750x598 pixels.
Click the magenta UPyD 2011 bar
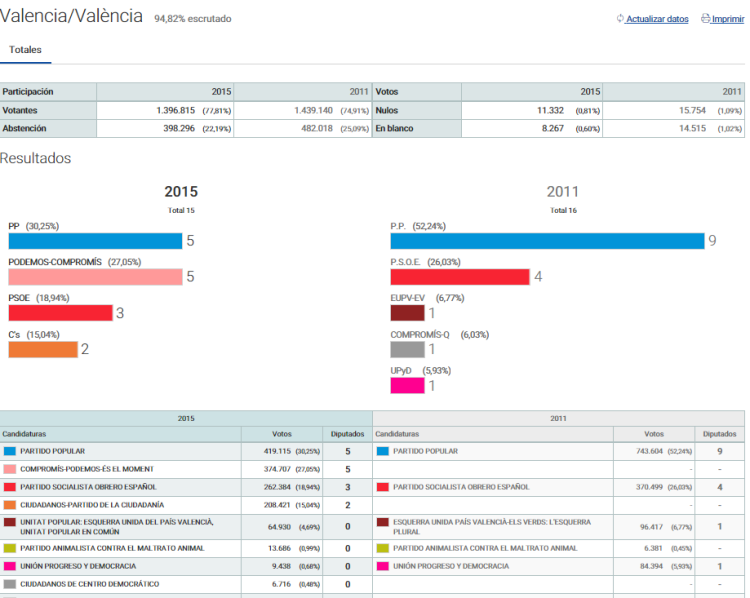tap(407, 386)
